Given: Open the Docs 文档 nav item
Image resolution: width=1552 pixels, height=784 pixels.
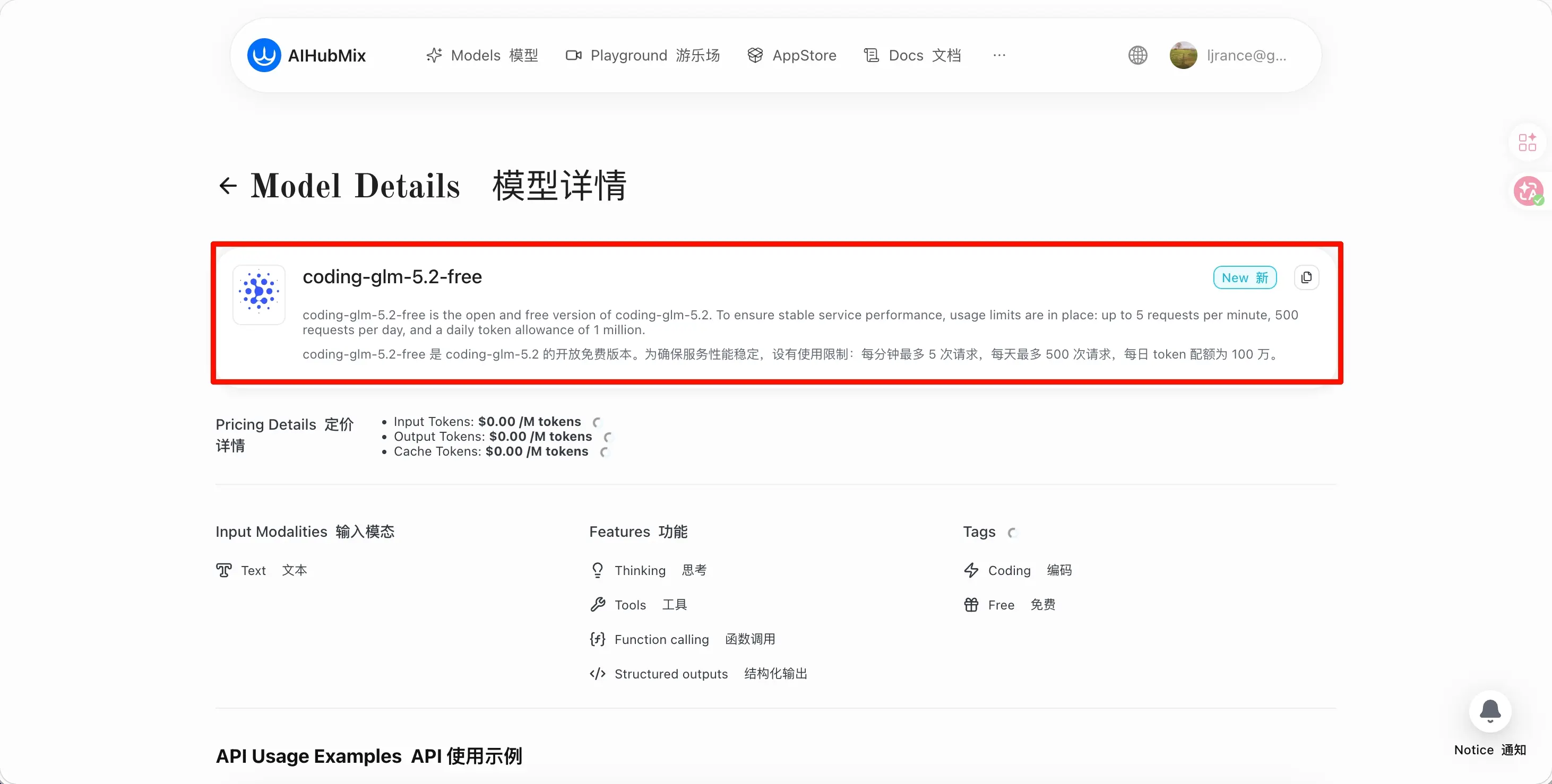Looking at the screenshot, I should (912, 55).
